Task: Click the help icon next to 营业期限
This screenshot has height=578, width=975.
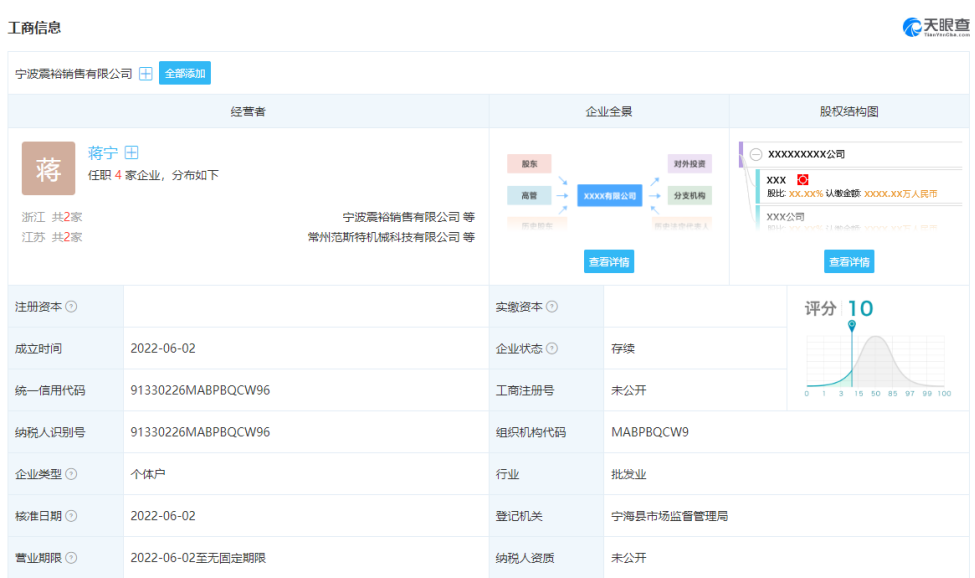Action: click(x=71, y=558)
